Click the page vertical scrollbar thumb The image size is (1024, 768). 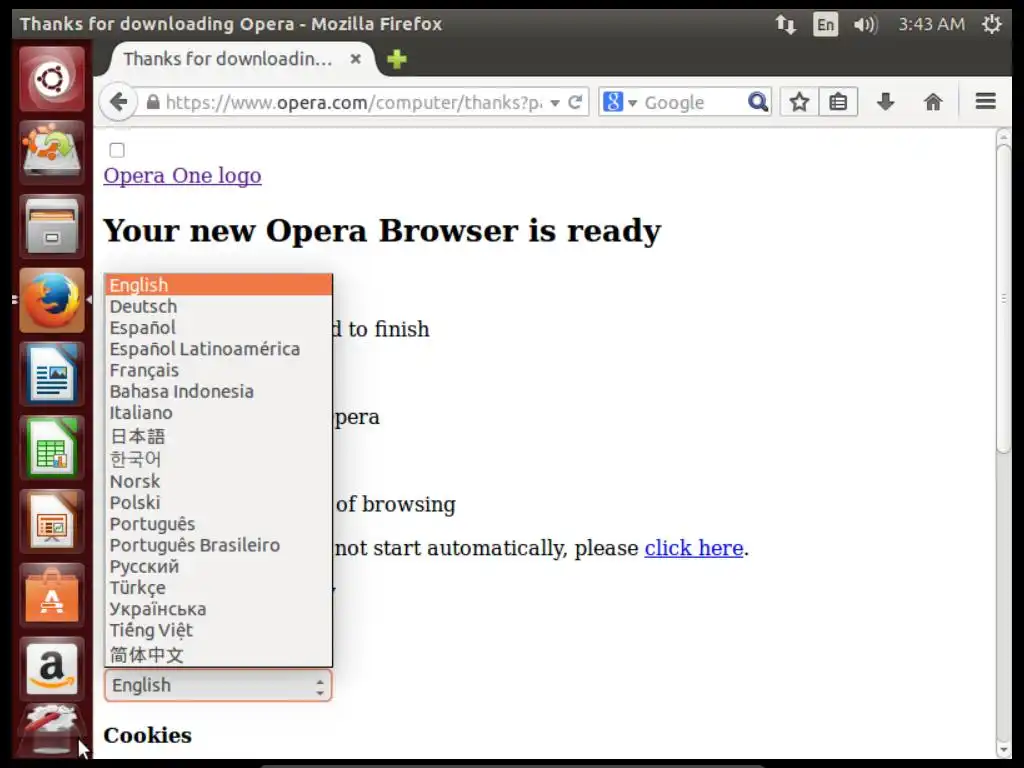1003,297
